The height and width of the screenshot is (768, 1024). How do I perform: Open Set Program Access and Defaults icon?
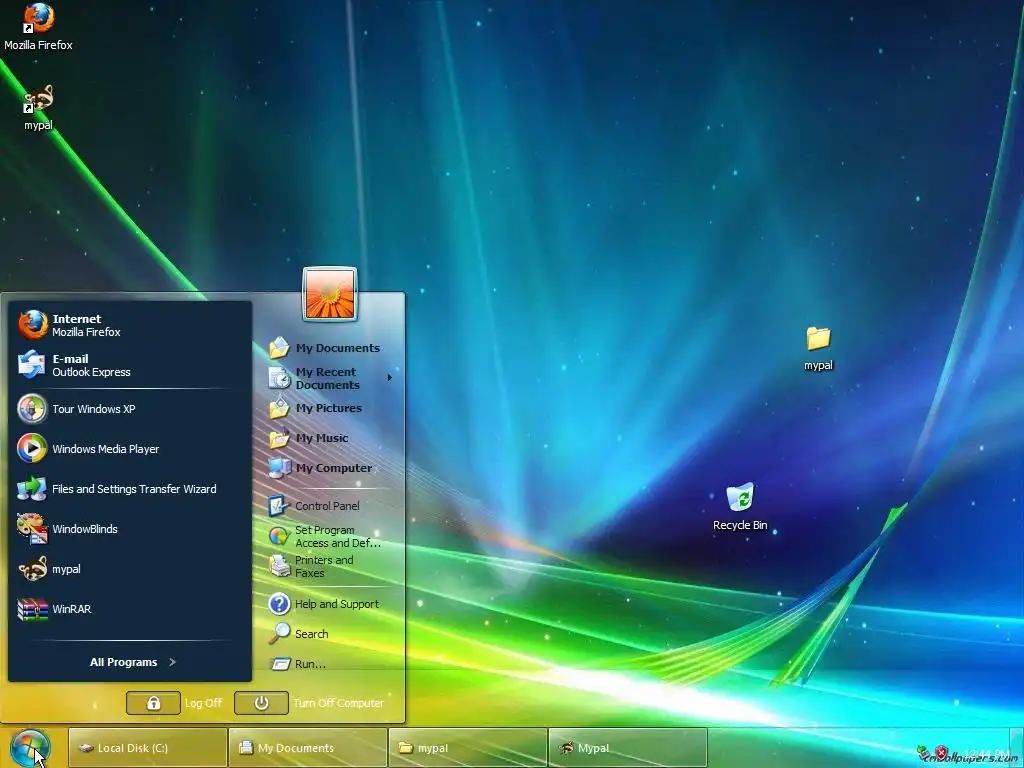(x=279, y=536)
